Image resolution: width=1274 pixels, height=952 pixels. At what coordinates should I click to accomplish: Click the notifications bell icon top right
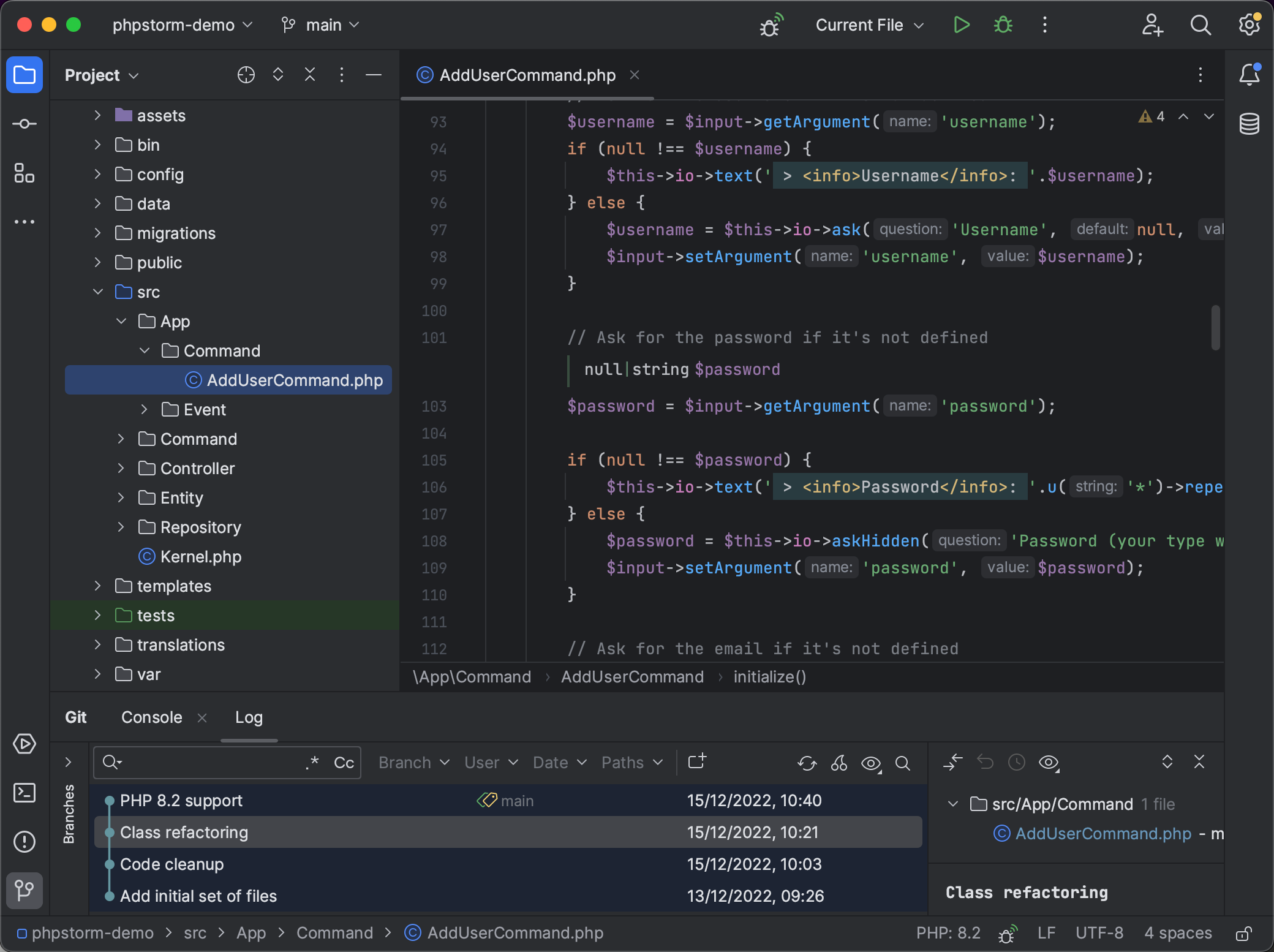pos(1249,75)
